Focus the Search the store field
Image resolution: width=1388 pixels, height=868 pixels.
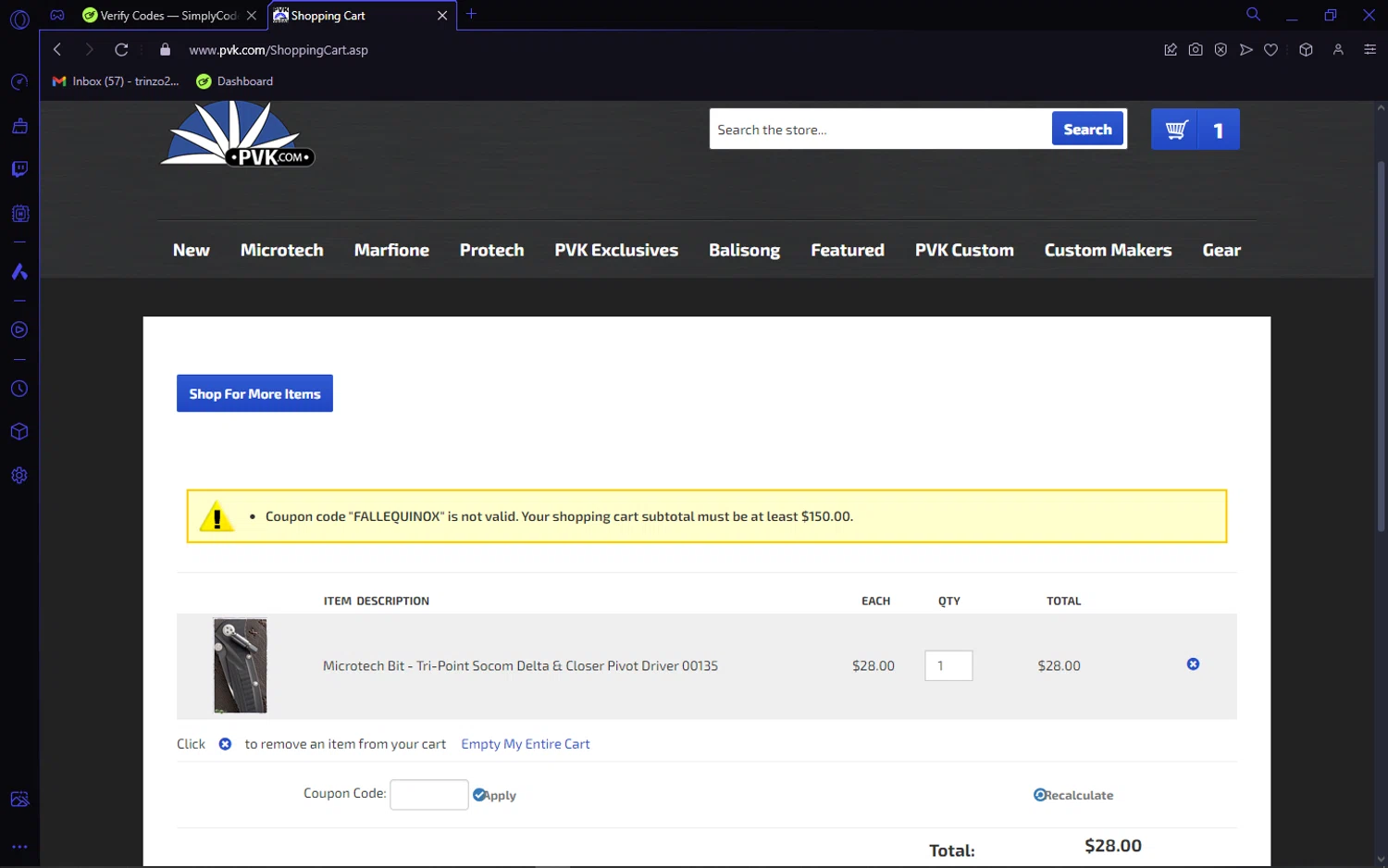tap(880, 130)
